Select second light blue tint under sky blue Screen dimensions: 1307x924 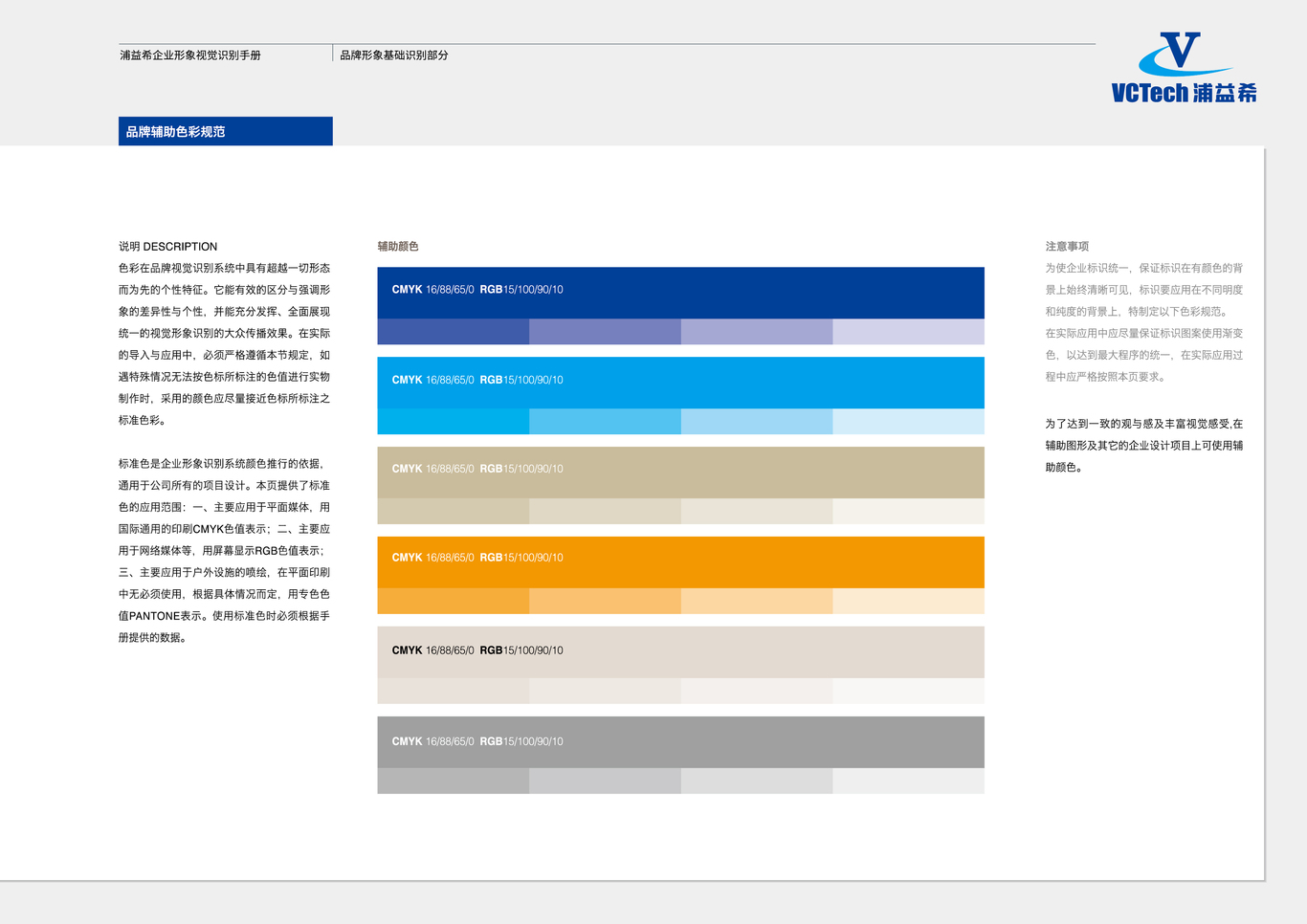[x=605, y=422]
